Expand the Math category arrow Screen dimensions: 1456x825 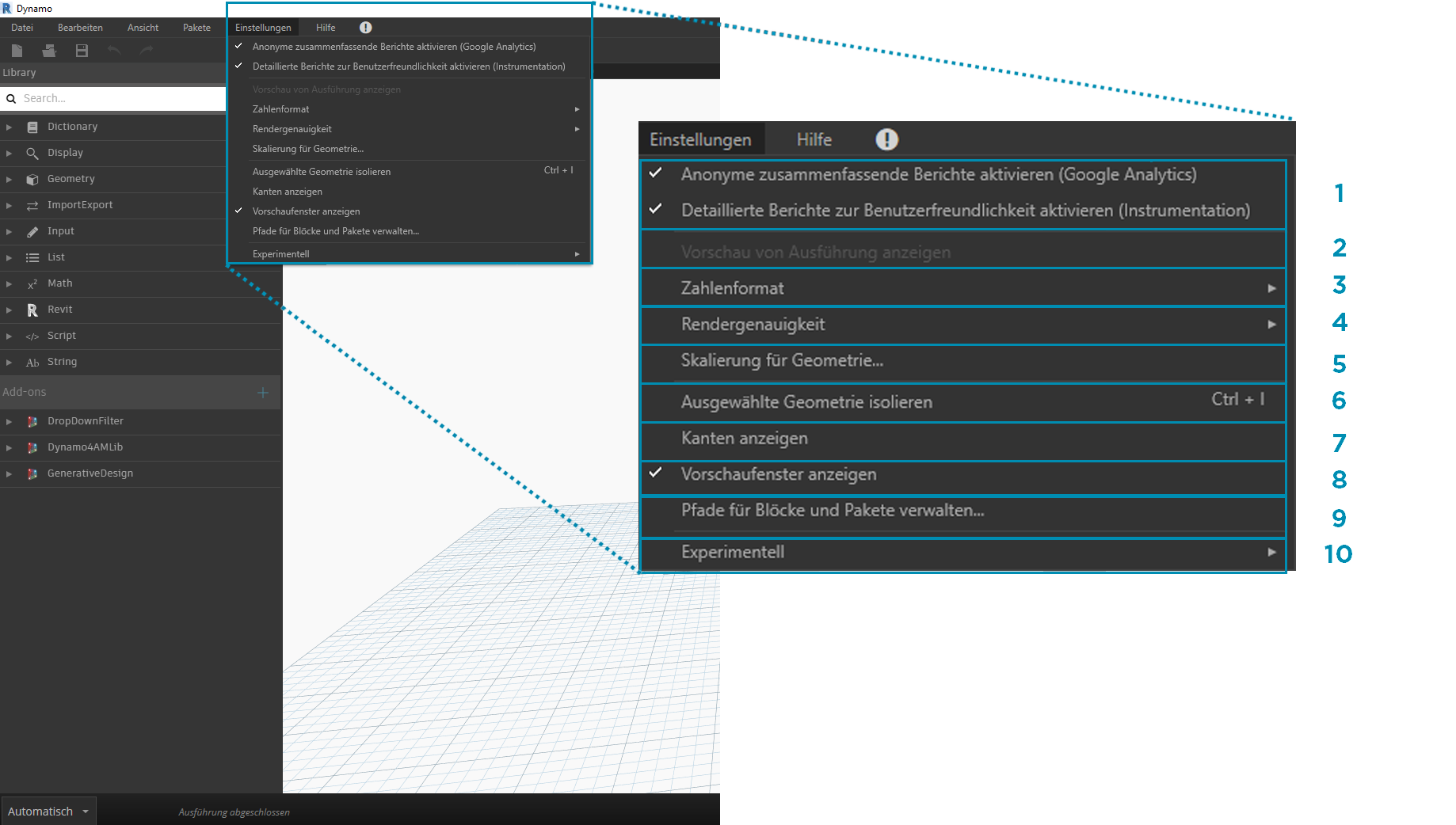coord(9,283)
